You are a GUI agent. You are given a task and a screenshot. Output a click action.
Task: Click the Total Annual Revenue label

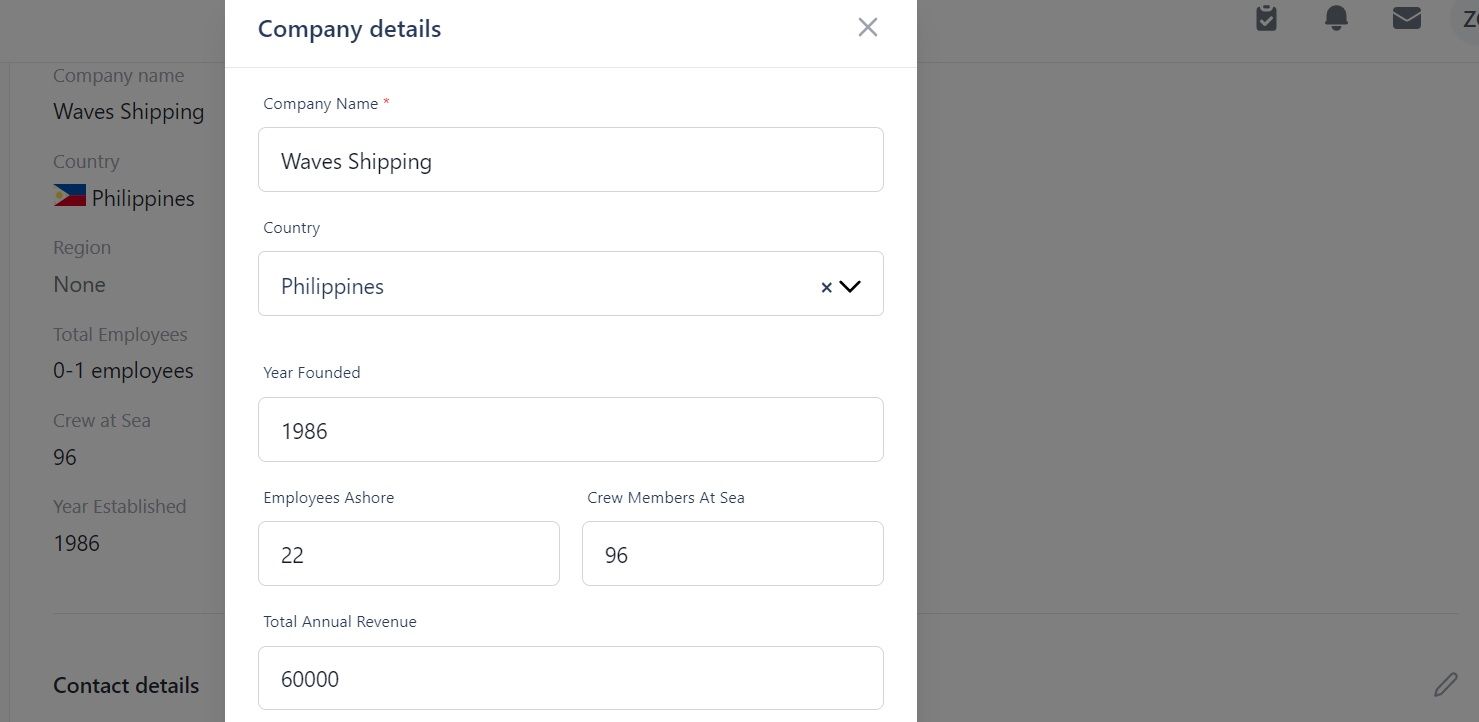pos(340,622)
